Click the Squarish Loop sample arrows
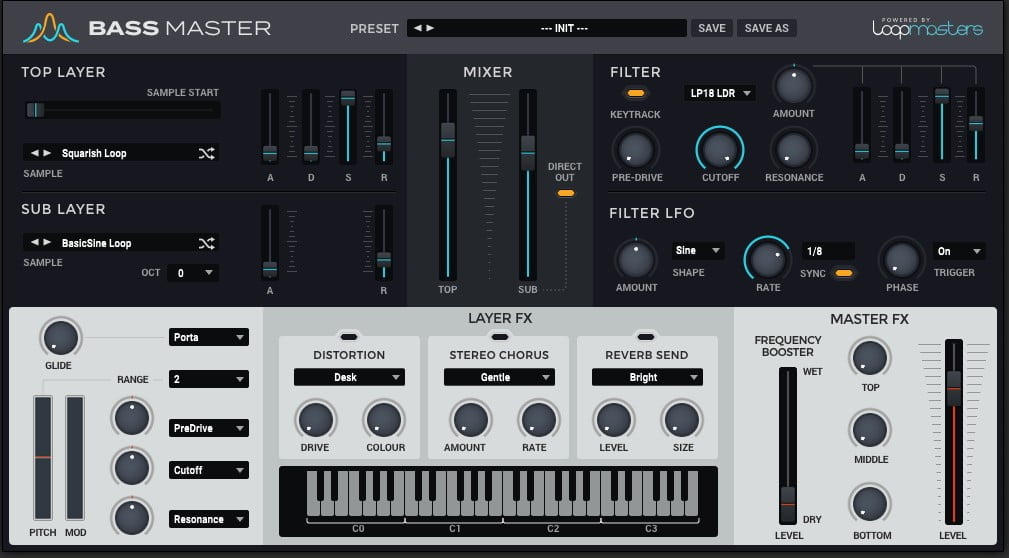 point(41,153)
